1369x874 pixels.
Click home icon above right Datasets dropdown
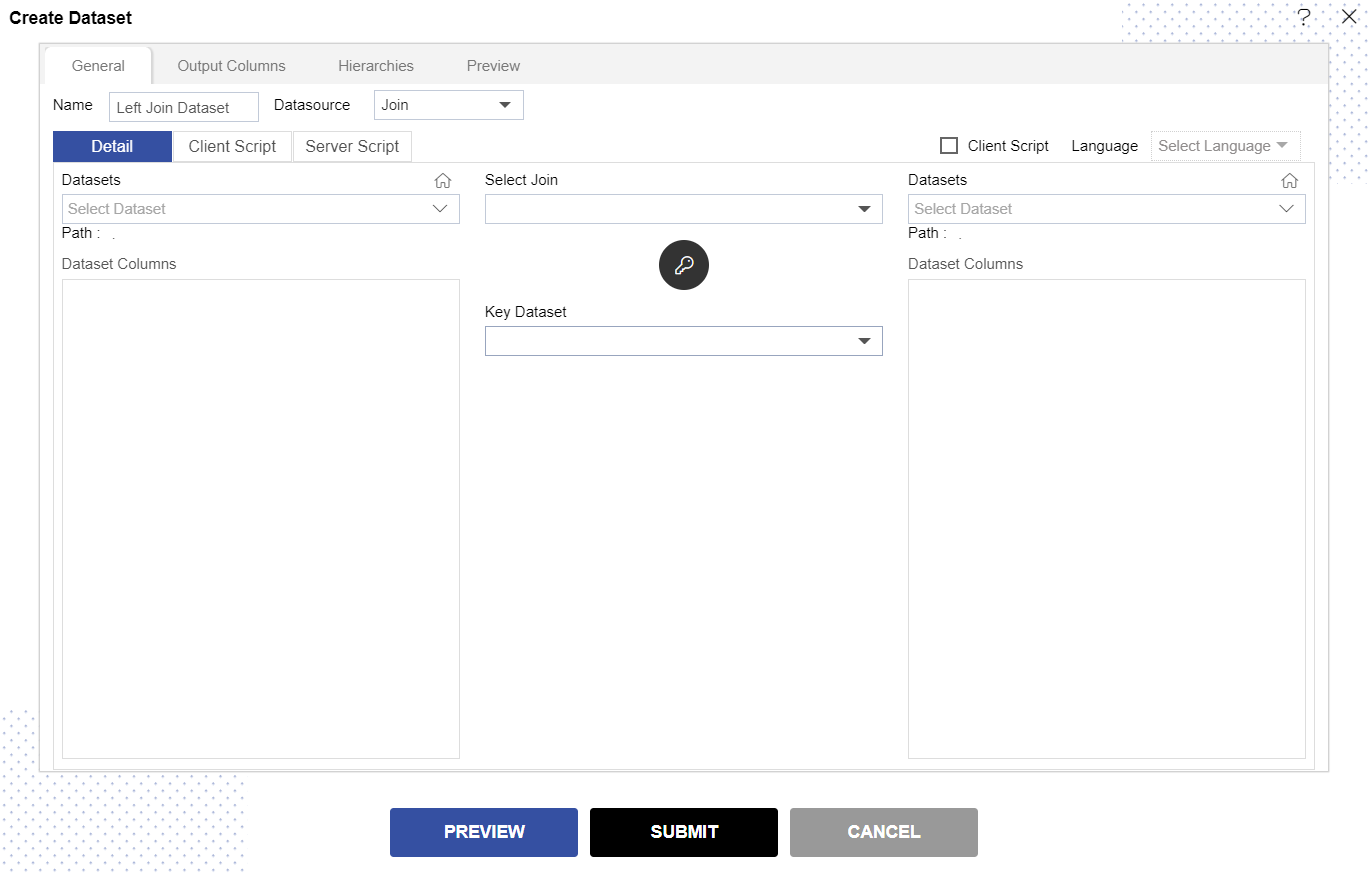click(1289, 181)
